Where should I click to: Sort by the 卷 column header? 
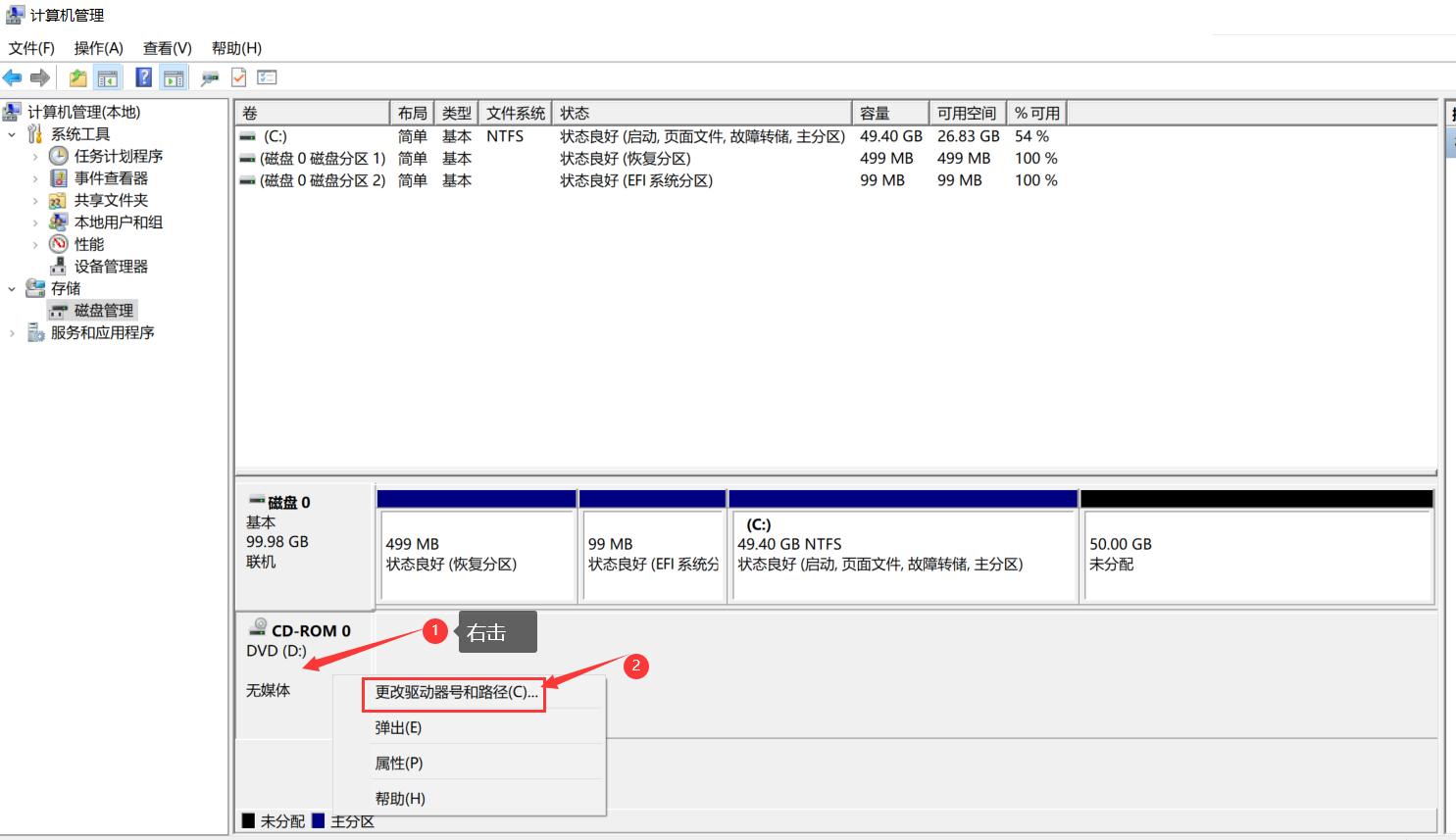tap(312, 113)
